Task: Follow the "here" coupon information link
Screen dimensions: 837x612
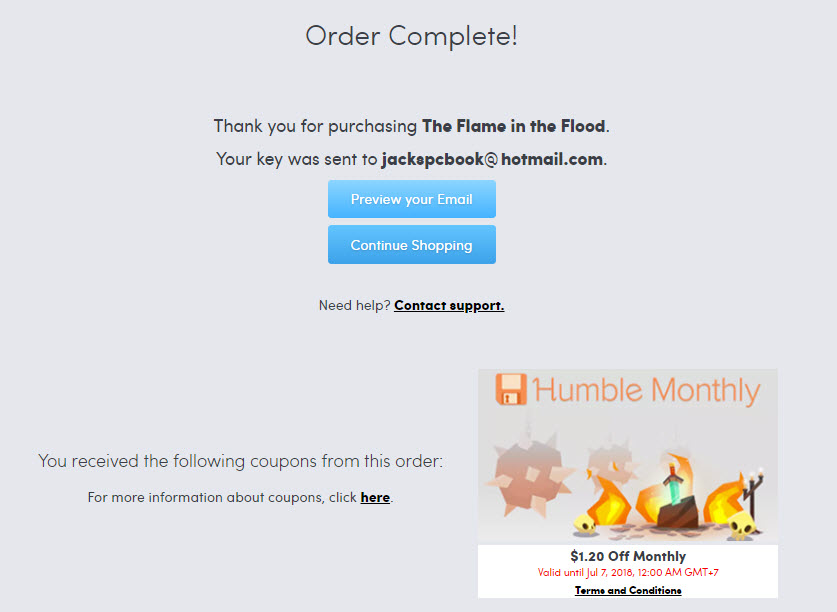Action: click(x=375, y=497)
